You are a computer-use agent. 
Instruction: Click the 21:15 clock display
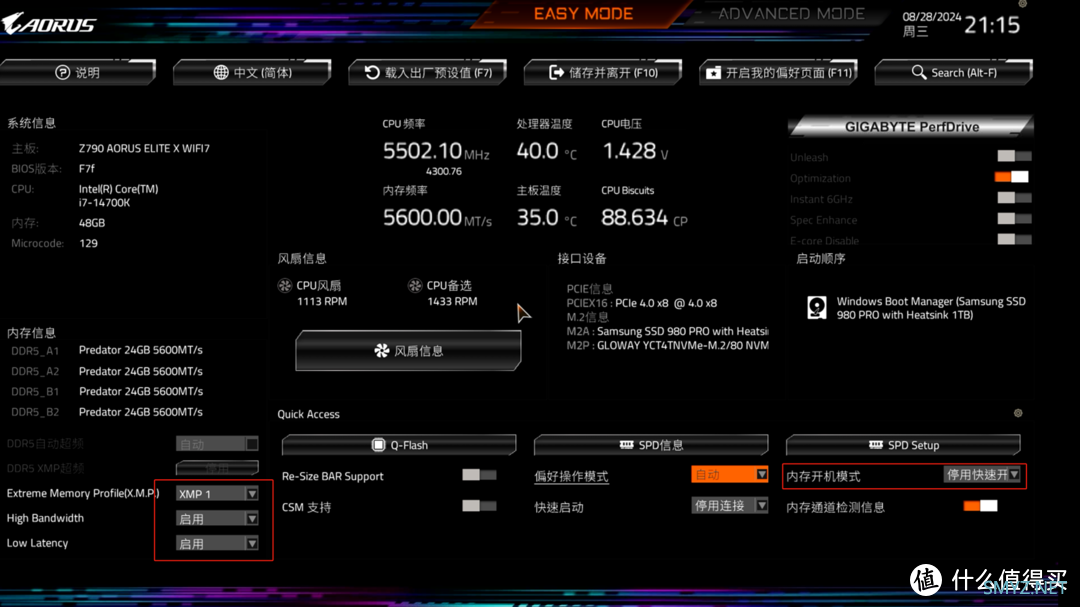point(992,25)
